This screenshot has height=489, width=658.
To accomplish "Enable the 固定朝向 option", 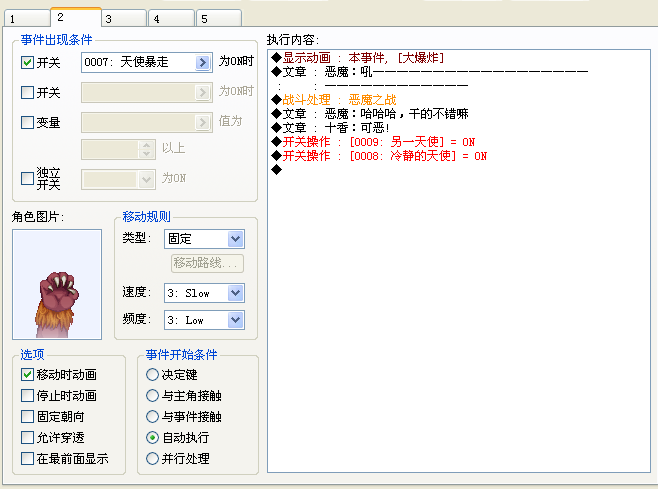I will pyautogui.click(x=27, y=416).
